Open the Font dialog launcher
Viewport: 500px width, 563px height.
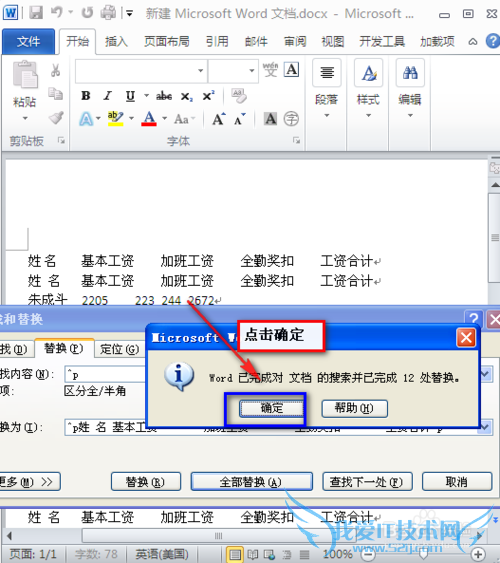tap(296, 140)
